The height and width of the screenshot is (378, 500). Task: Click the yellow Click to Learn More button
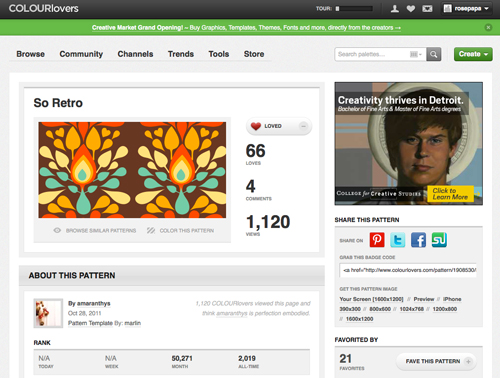(450, 194)
